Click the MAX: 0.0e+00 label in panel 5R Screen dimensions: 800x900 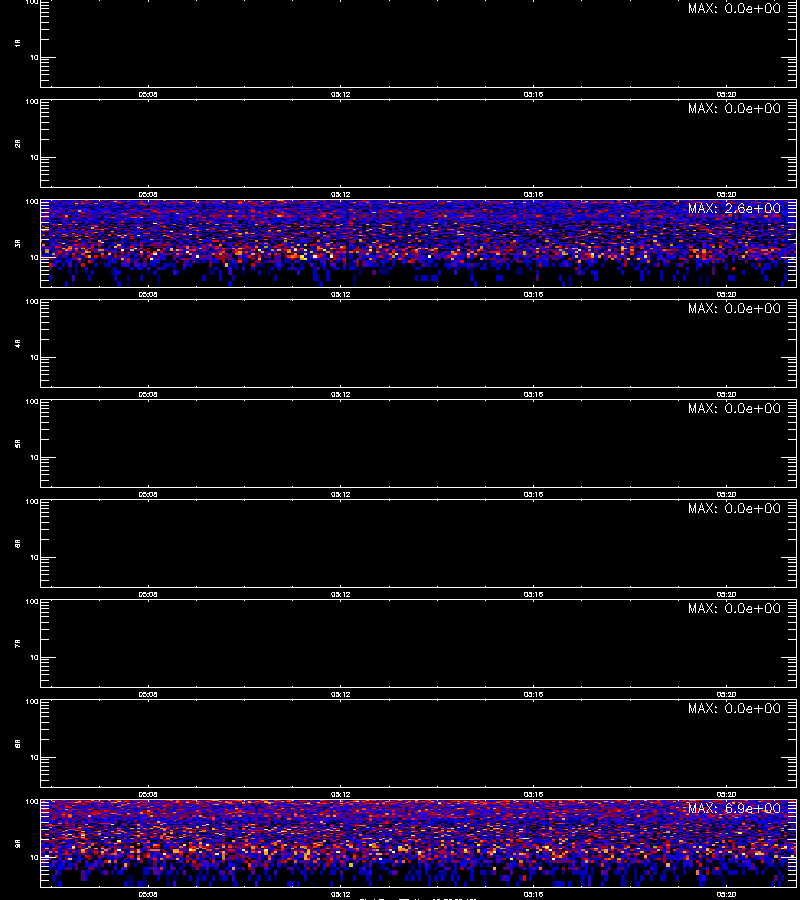[734, 408]
